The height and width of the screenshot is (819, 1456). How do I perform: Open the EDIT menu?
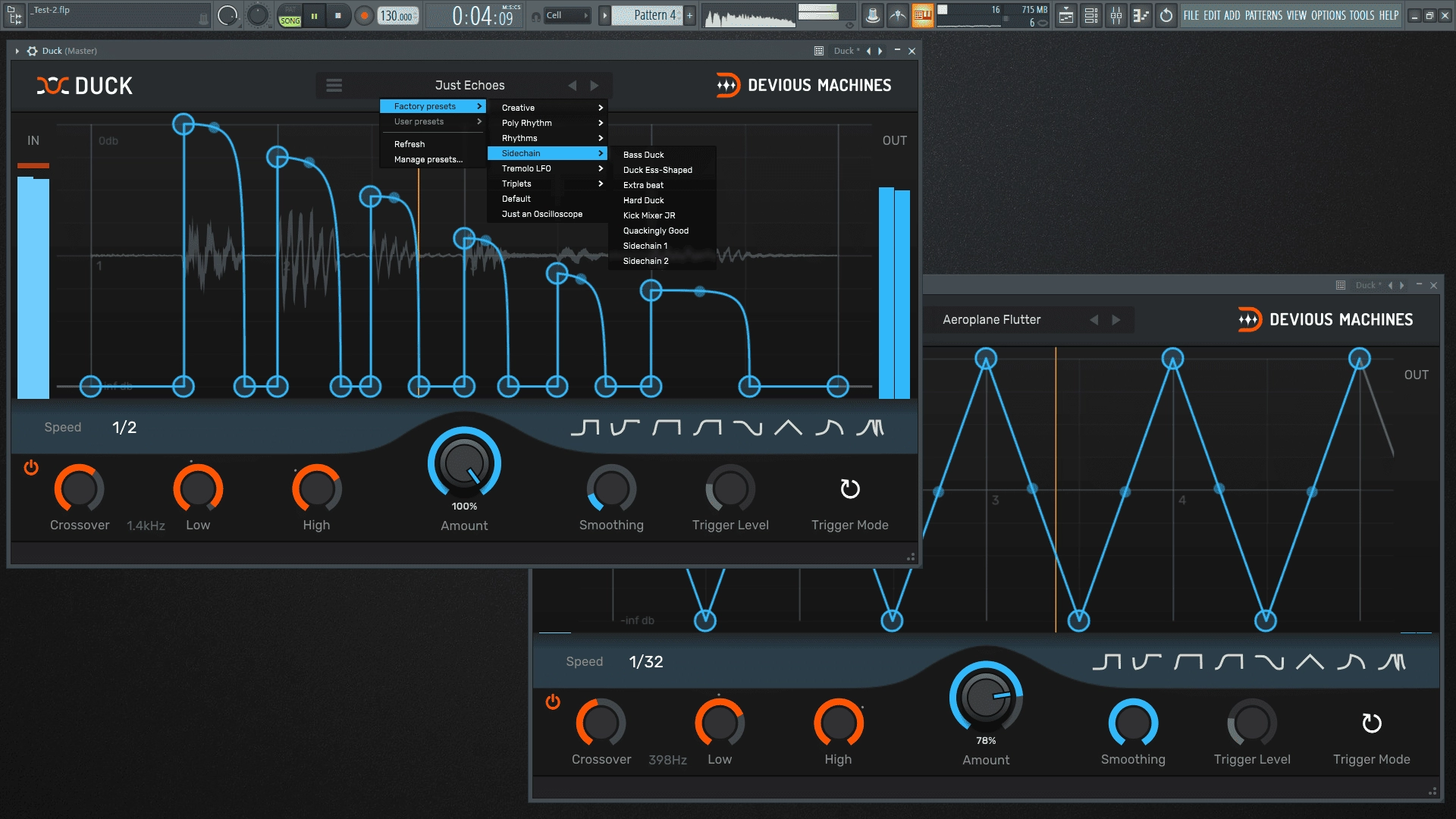[1212, 15]
